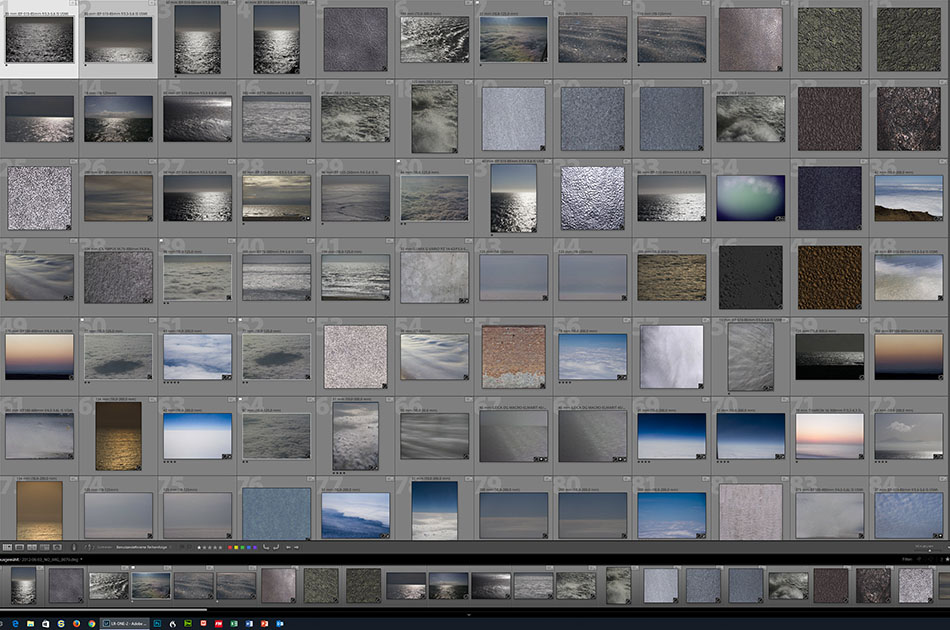950x630 pixels.
Task: Select the Painter spray can tool
Action: pyautogui.click(x=73, y=547)
